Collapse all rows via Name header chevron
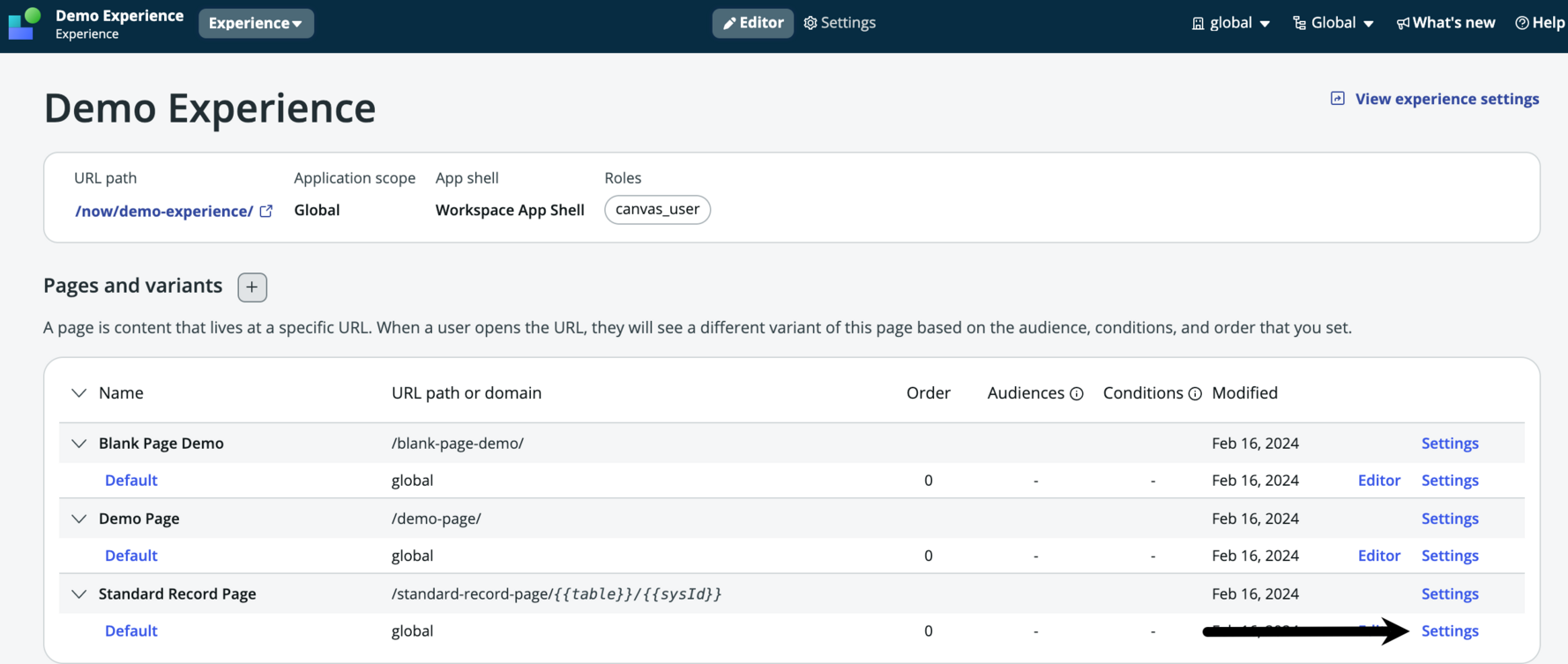 [78, 393]
